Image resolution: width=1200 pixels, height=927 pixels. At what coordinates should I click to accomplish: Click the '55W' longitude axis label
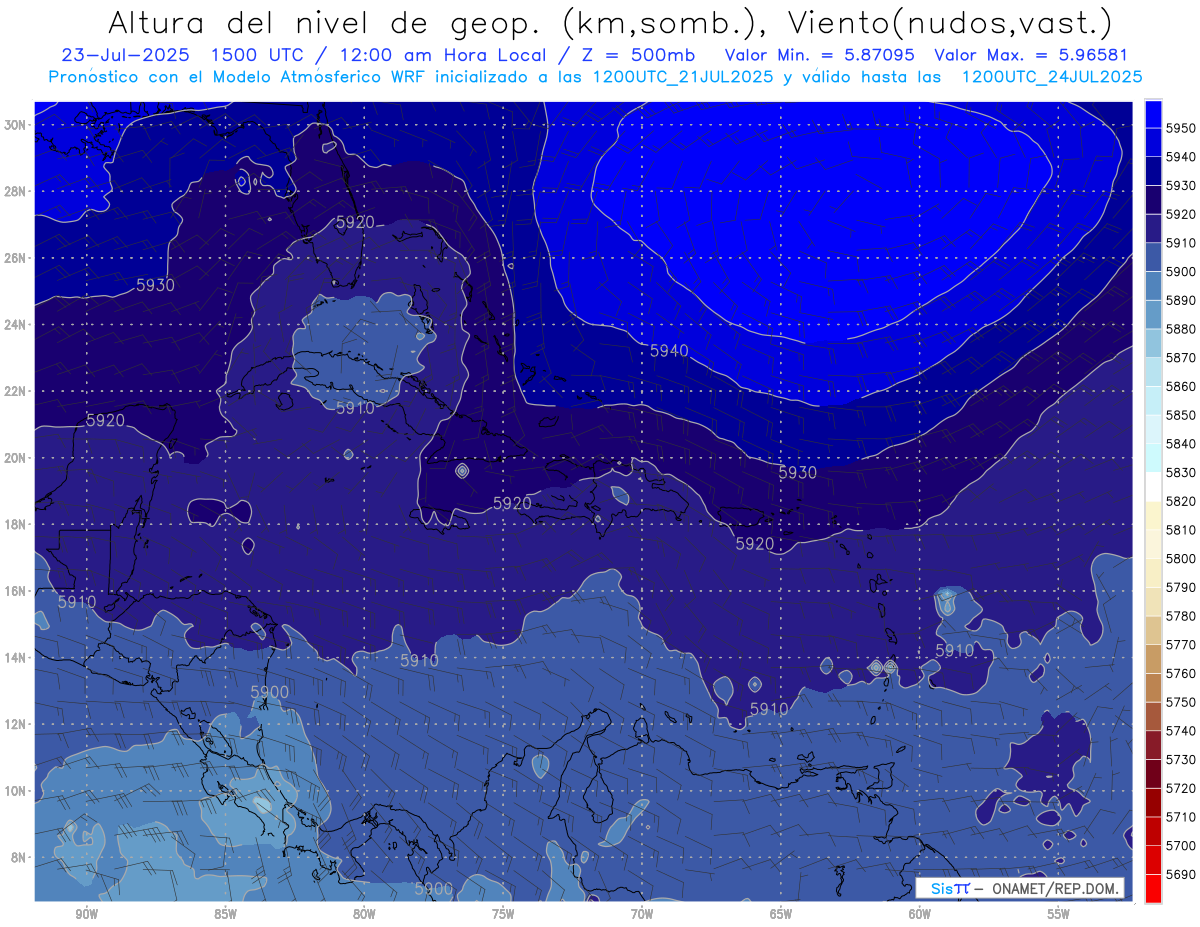tap(1059, 914)
